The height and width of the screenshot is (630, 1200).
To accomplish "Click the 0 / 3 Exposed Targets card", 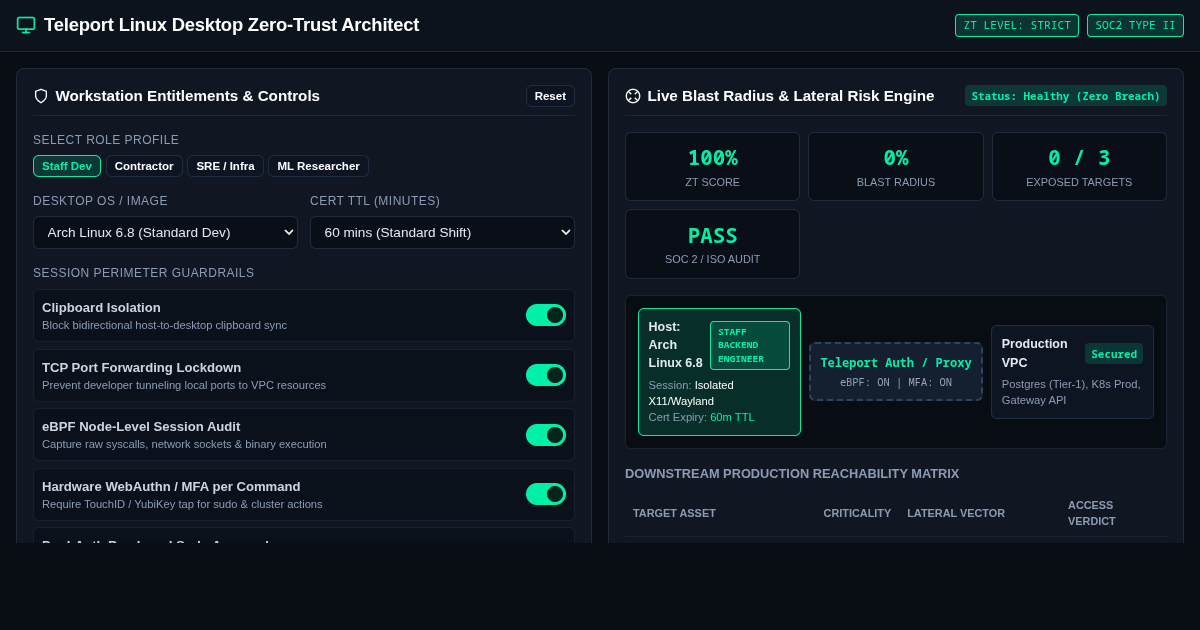I will (x=1079, y=167).
